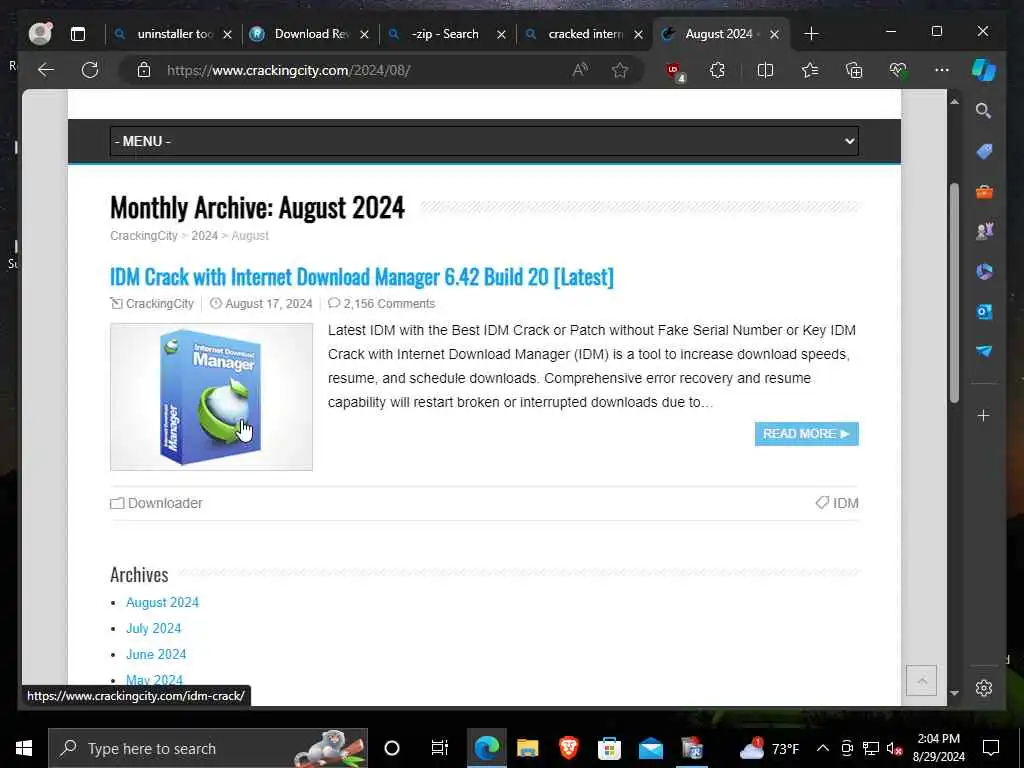This screenshot has width=1024, height=768.
Task: Open the 73°F weather widget
Action: [x=769, y=748]
